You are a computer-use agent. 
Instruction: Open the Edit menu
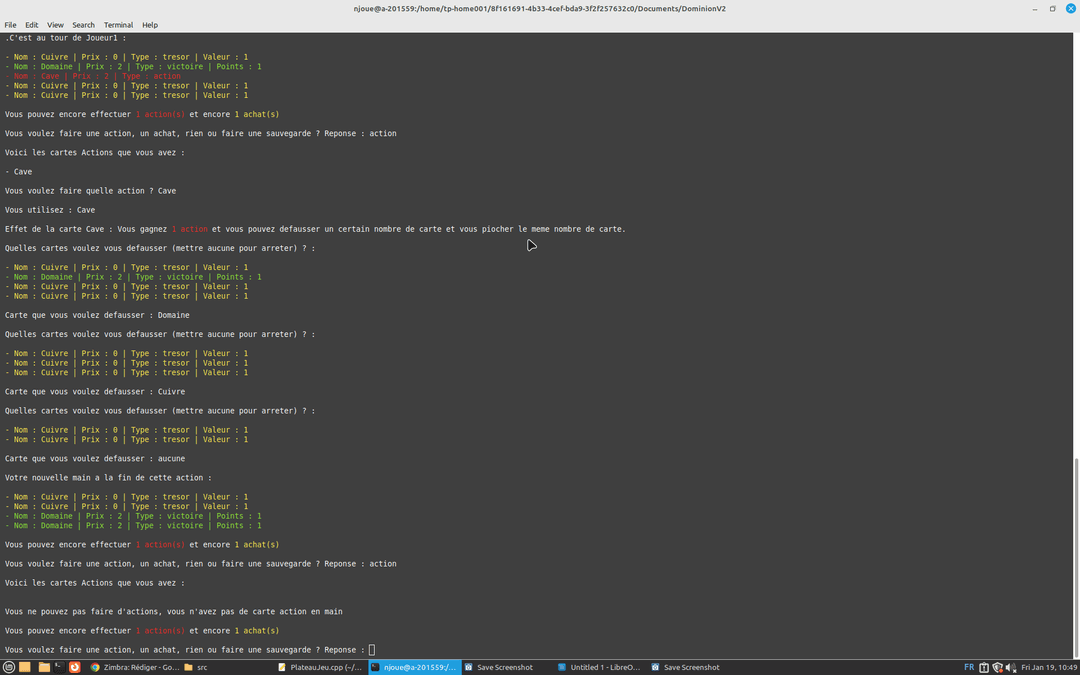(32, 25)
